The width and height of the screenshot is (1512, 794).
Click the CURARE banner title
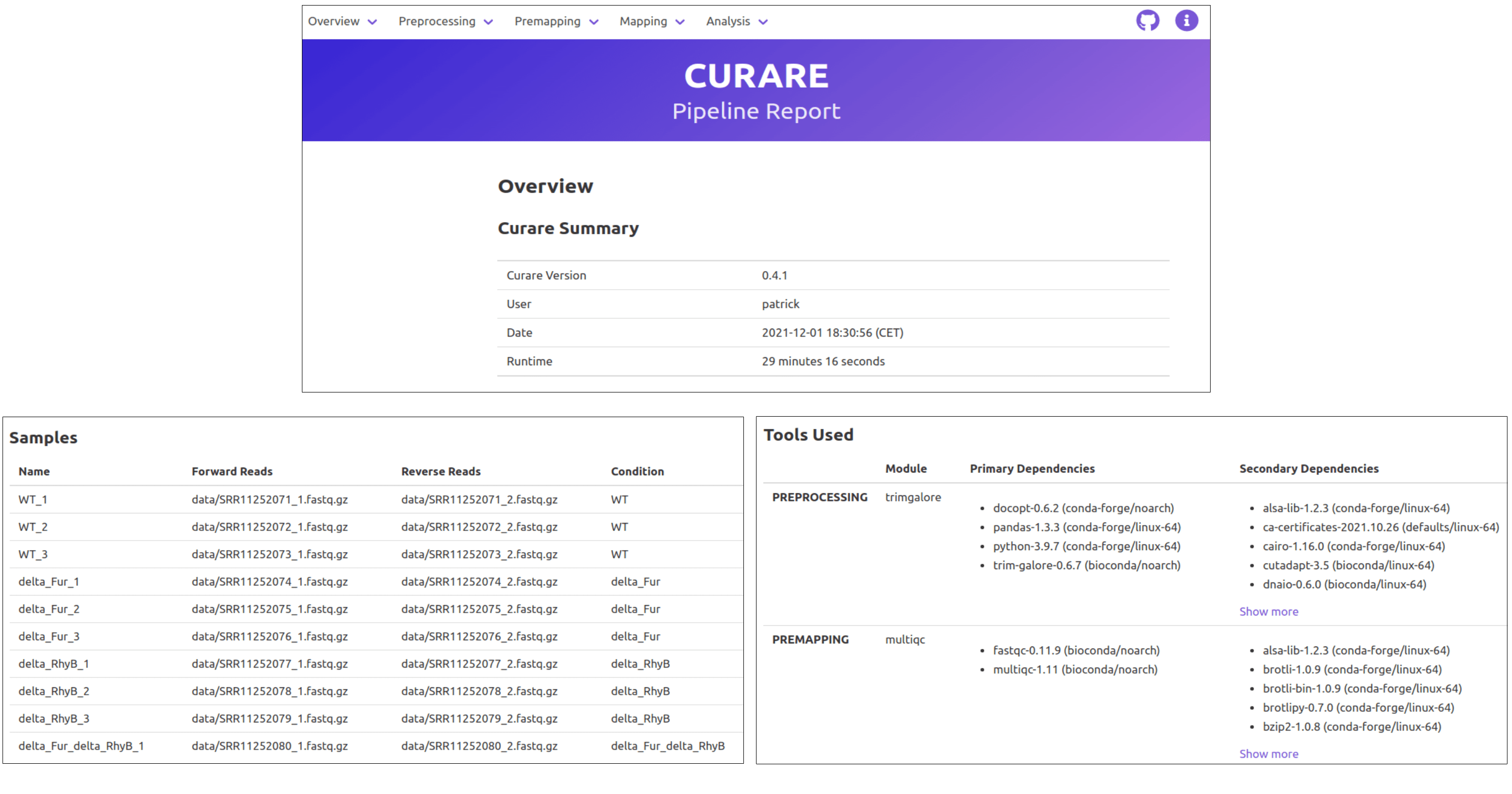(756, 76)
